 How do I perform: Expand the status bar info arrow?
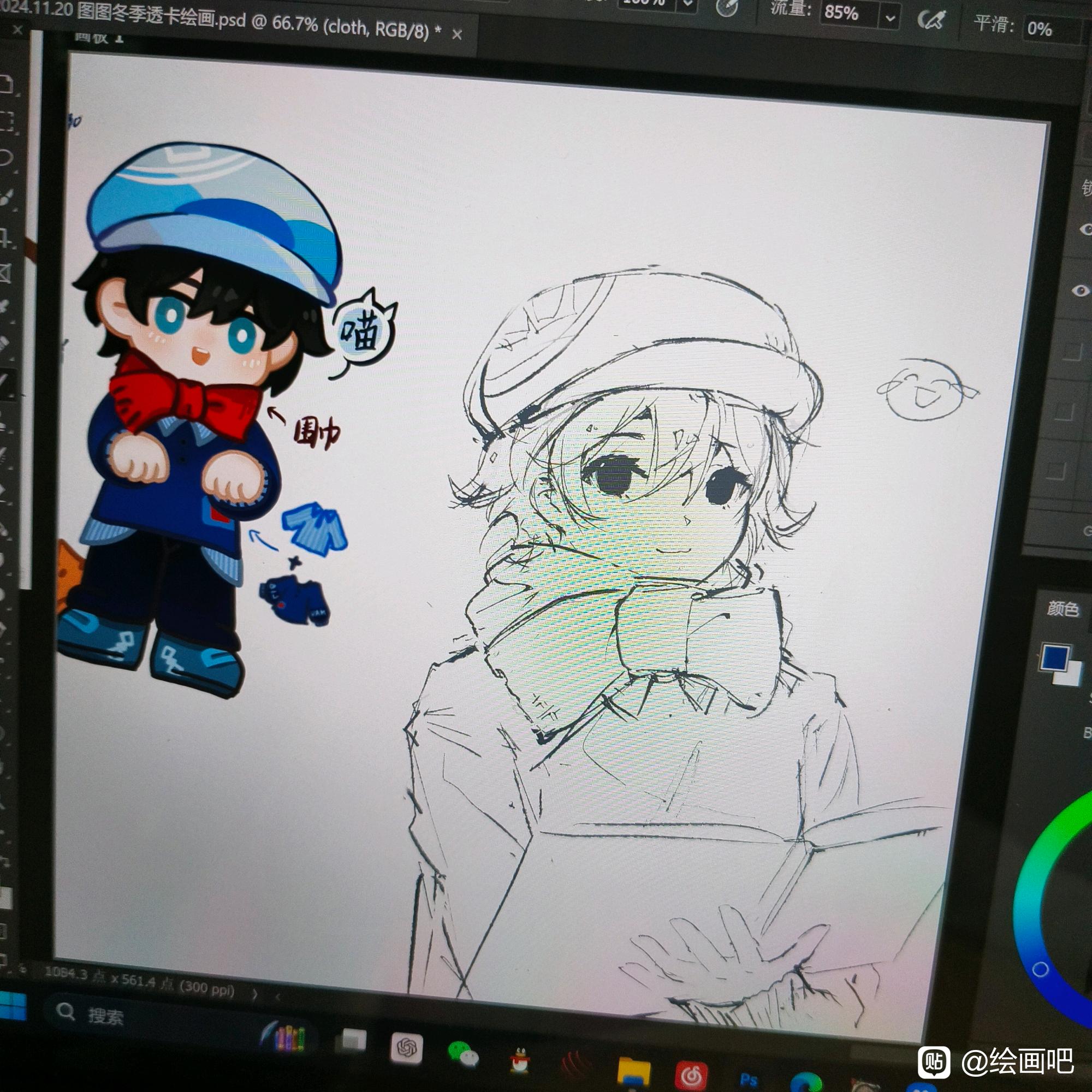click(254, 994)
